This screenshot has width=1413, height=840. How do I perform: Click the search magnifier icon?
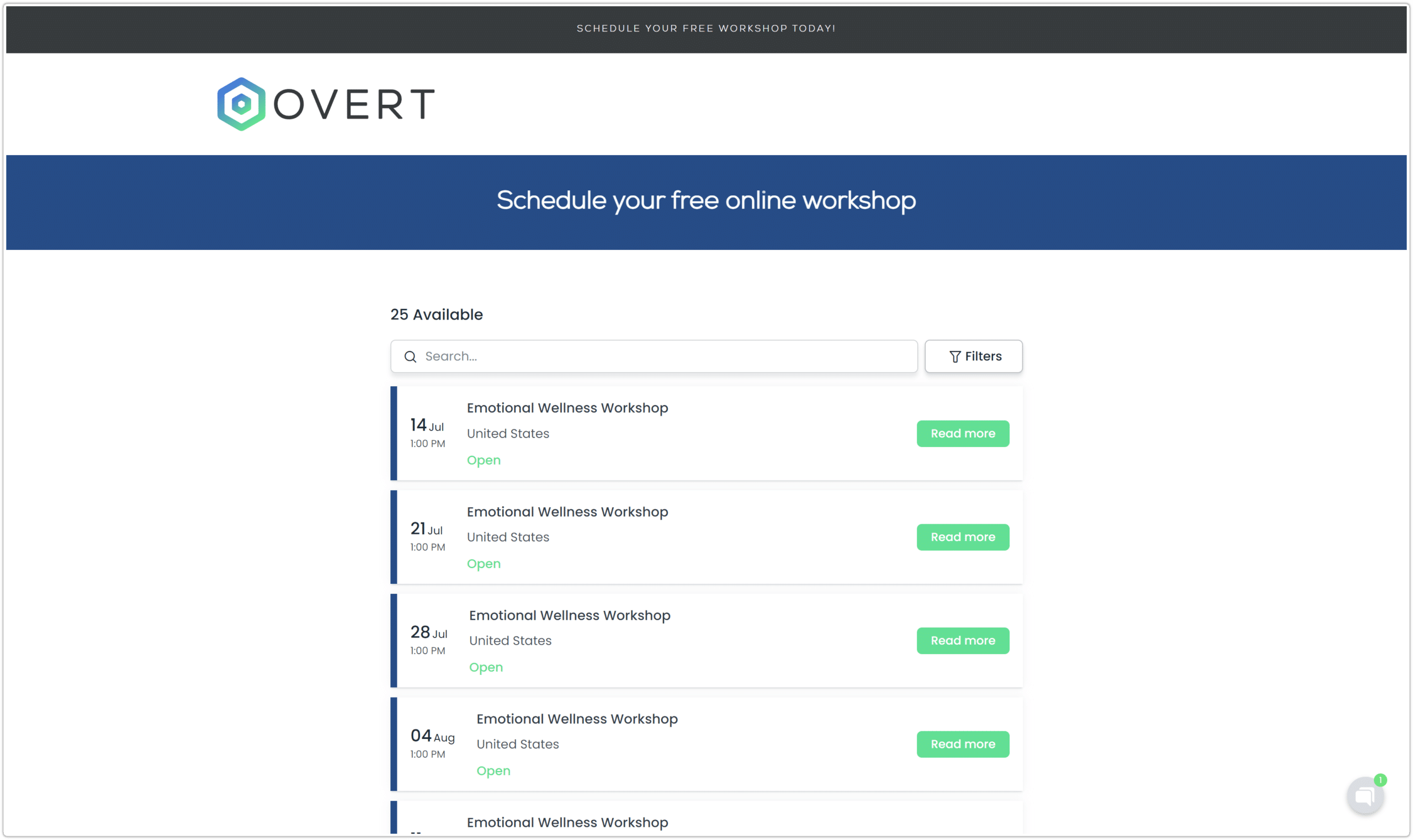click(x=411, y=357)
